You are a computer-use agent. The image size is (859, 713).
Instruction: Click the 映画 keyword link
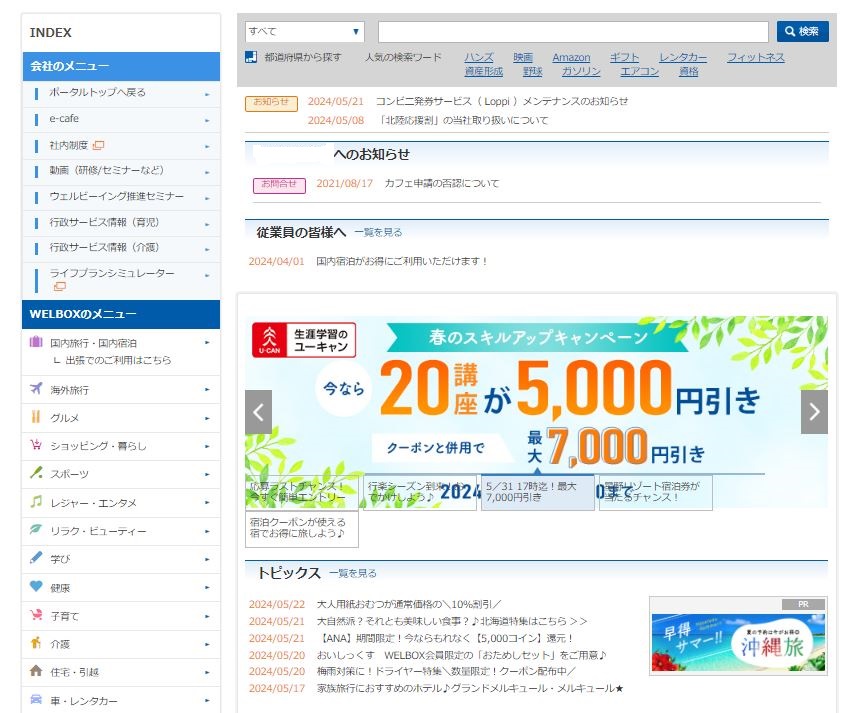(x=523, y=57)
